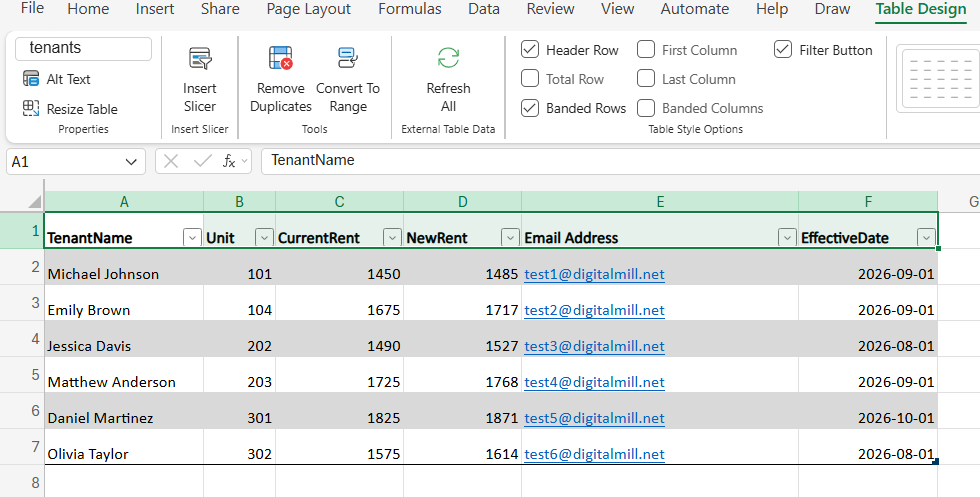Refresh all external table data
Viewport: 980px width, 497px height.
coord(448,80)
